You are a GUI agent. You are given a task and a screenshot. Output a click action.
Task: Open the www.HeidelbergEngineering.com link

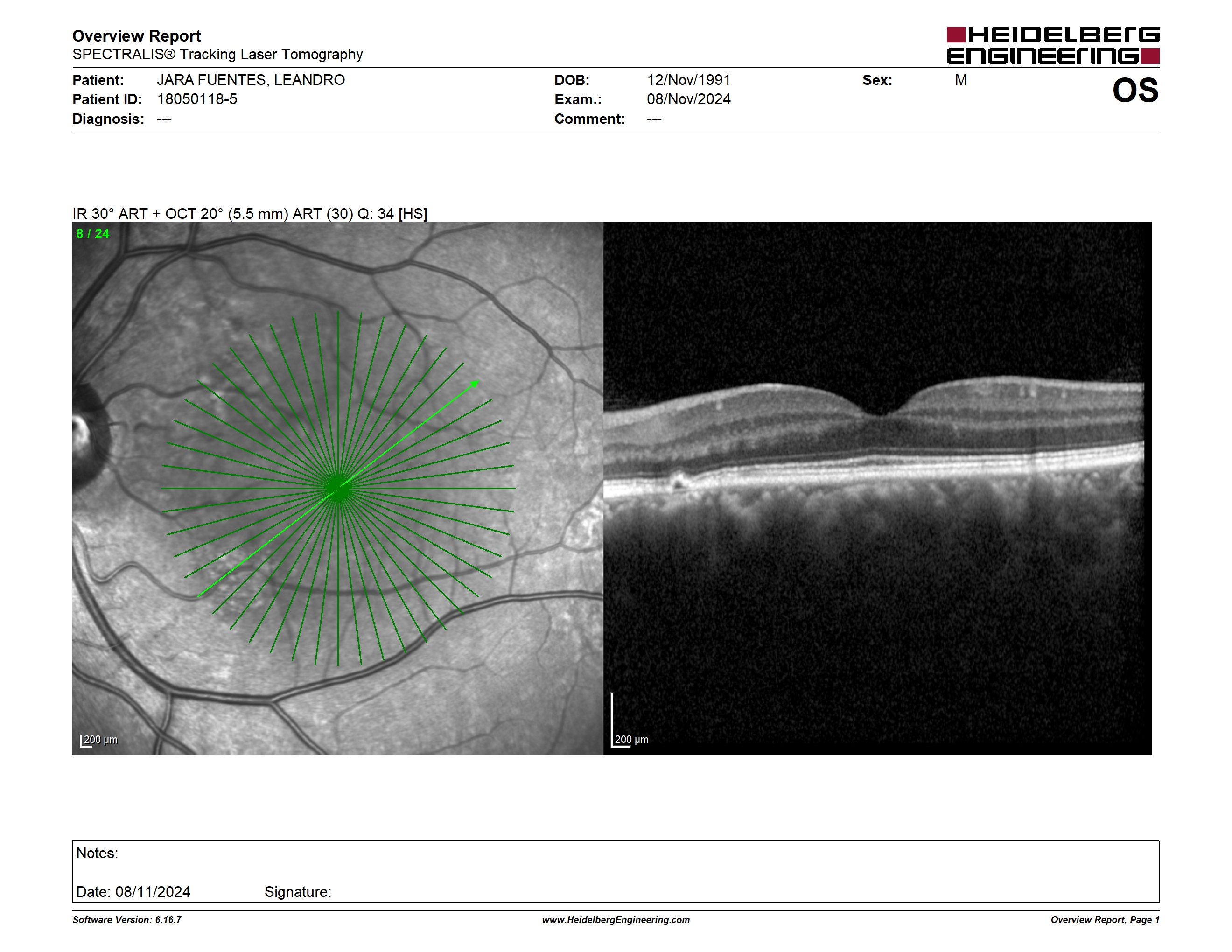click(616, 920)
